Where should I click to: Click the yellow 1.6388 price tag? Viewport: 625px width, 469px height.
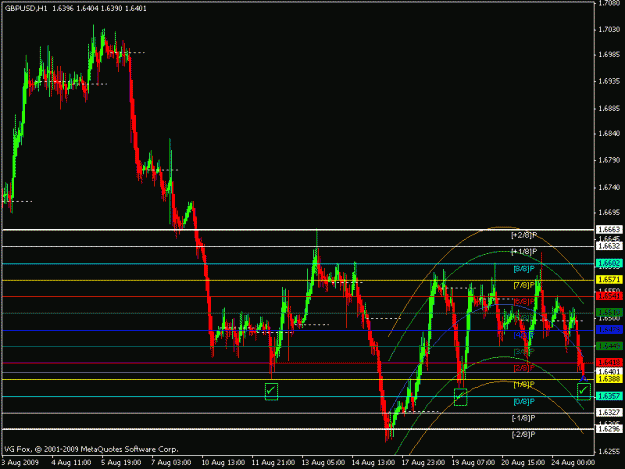coord(609,379)
